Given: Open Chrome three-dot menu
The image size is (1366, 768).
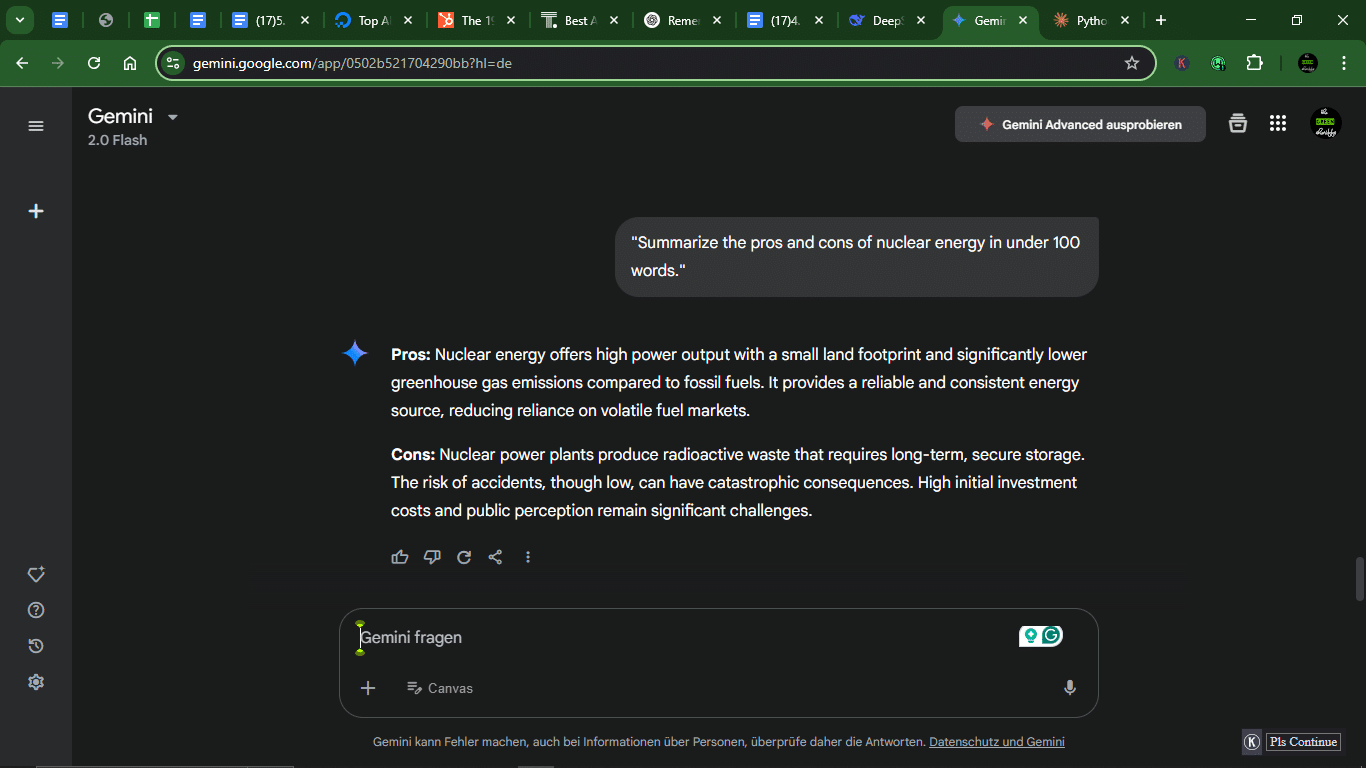Looking at the screenshot, I should coord(1343,63).
